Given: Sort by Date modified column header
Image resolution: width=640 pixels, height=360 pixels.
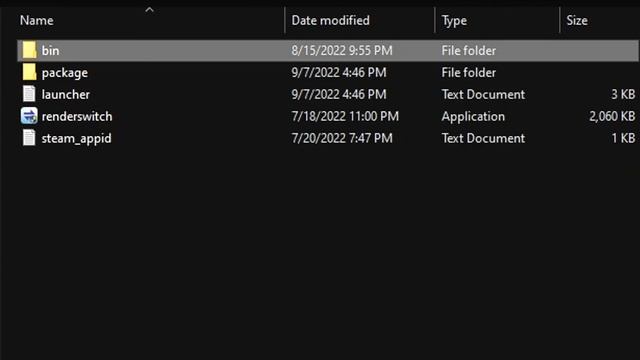Looking at the screenshot, I should [x=331, y=20].
